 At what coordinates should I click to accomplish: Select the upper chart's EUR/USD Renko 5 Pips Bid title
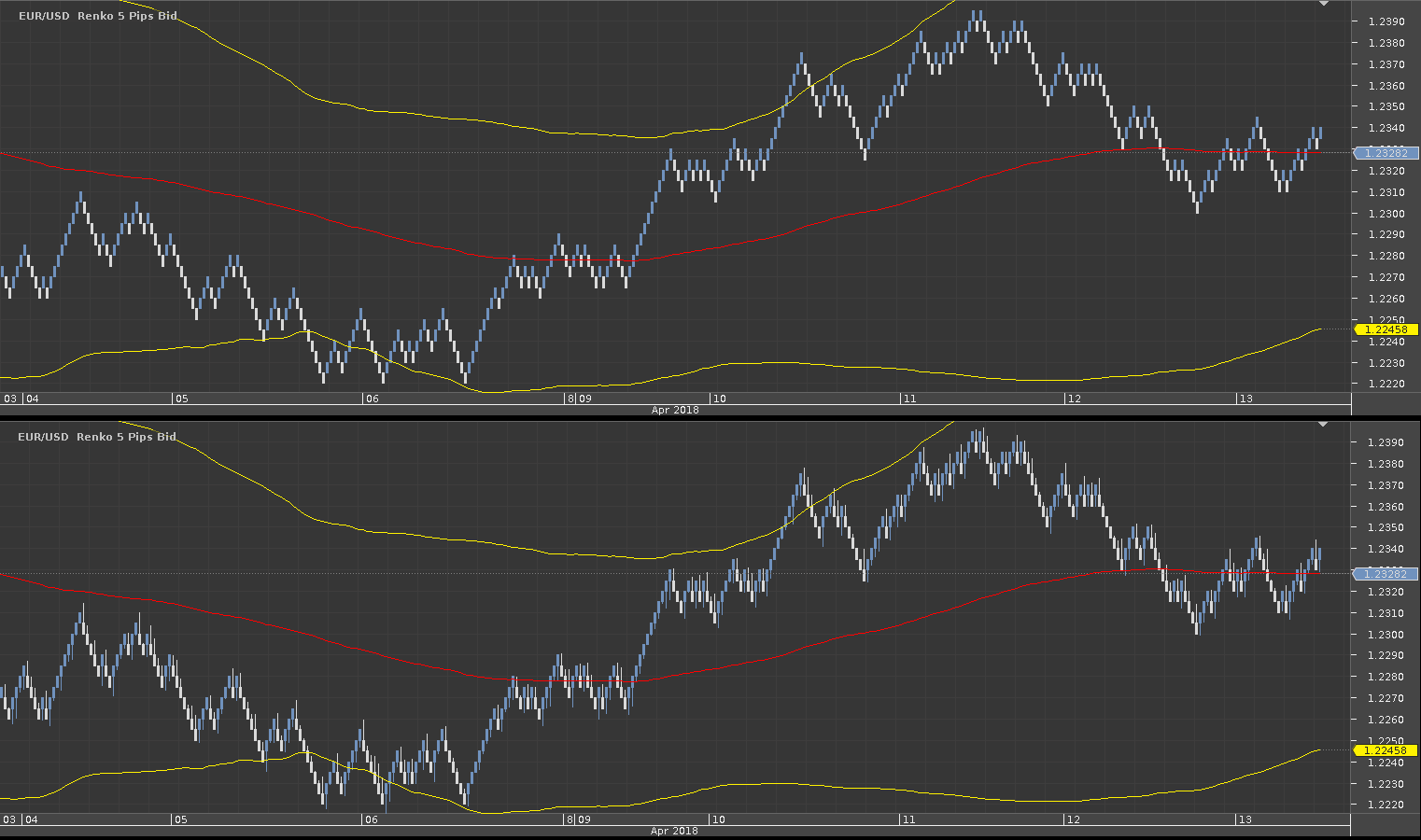[98, 16]
